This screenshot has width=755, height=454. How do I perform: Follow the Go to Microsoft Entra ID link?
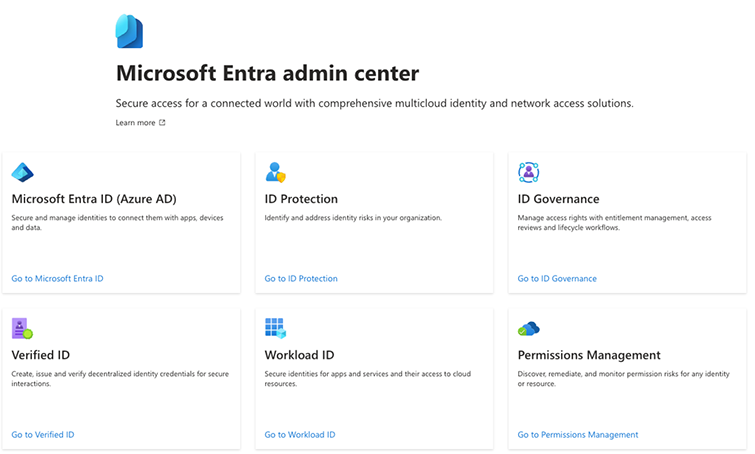point(57,279)
